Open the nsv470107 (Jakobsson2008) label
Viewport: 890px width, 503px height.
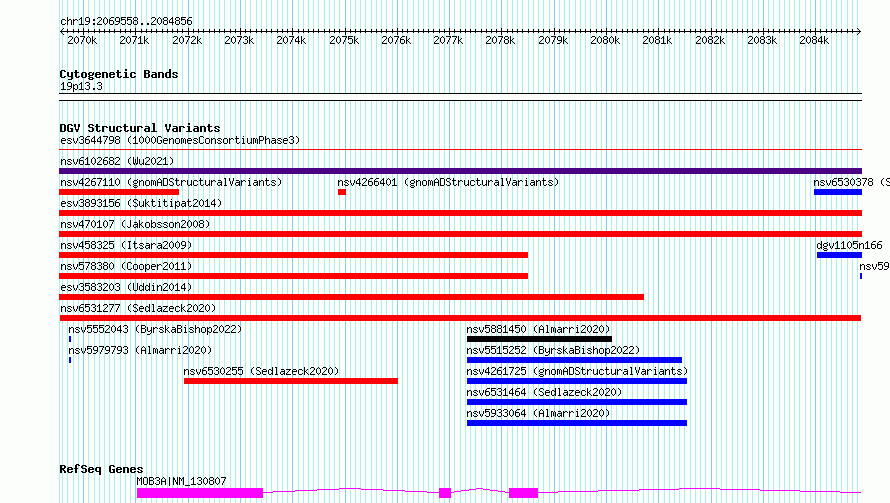point(135,224)
